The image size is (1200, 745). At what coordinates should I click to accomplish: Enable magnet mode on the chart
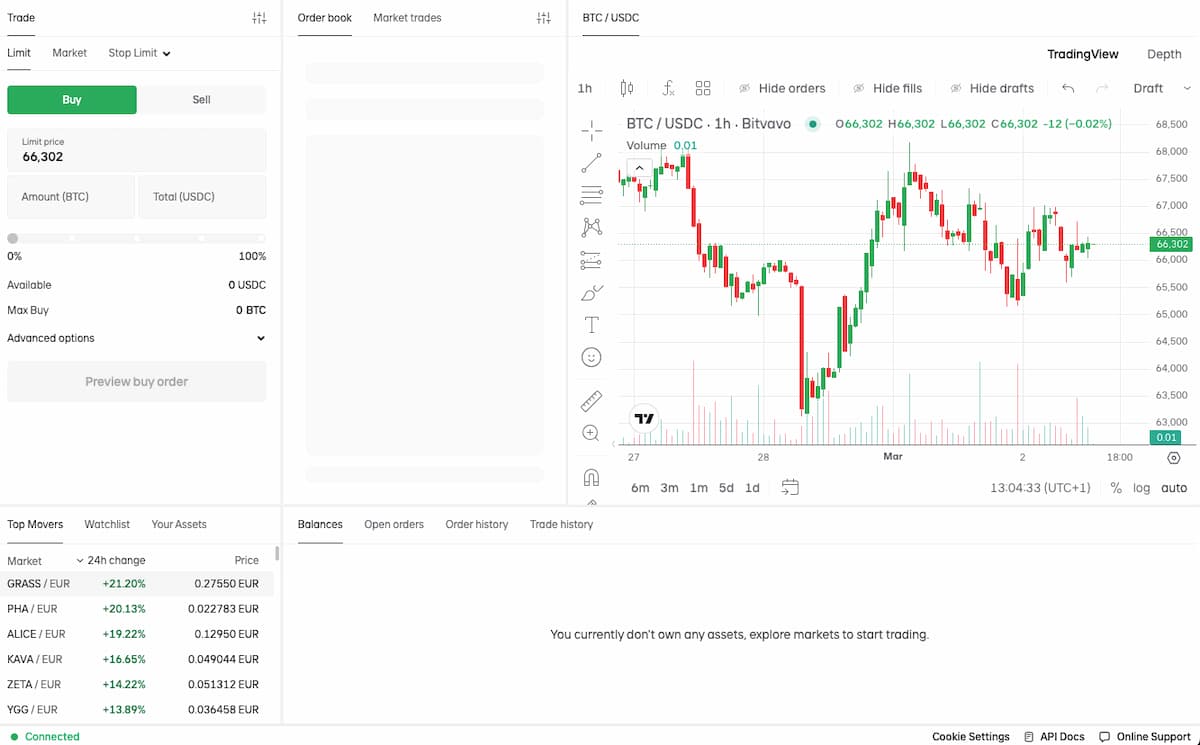click(x=590, y=478)
